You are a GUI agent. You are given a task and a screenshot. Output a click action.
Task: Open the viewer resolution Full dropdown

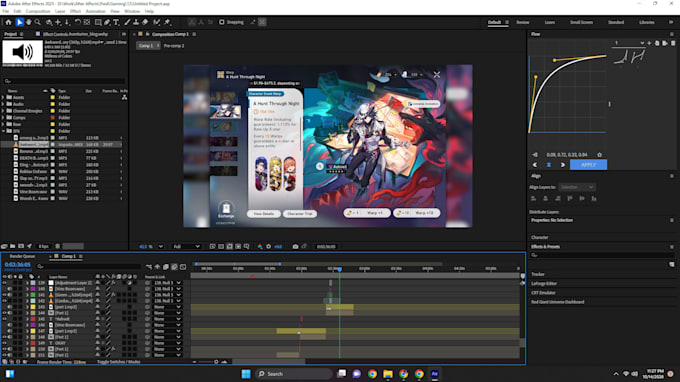pos(186,246)
